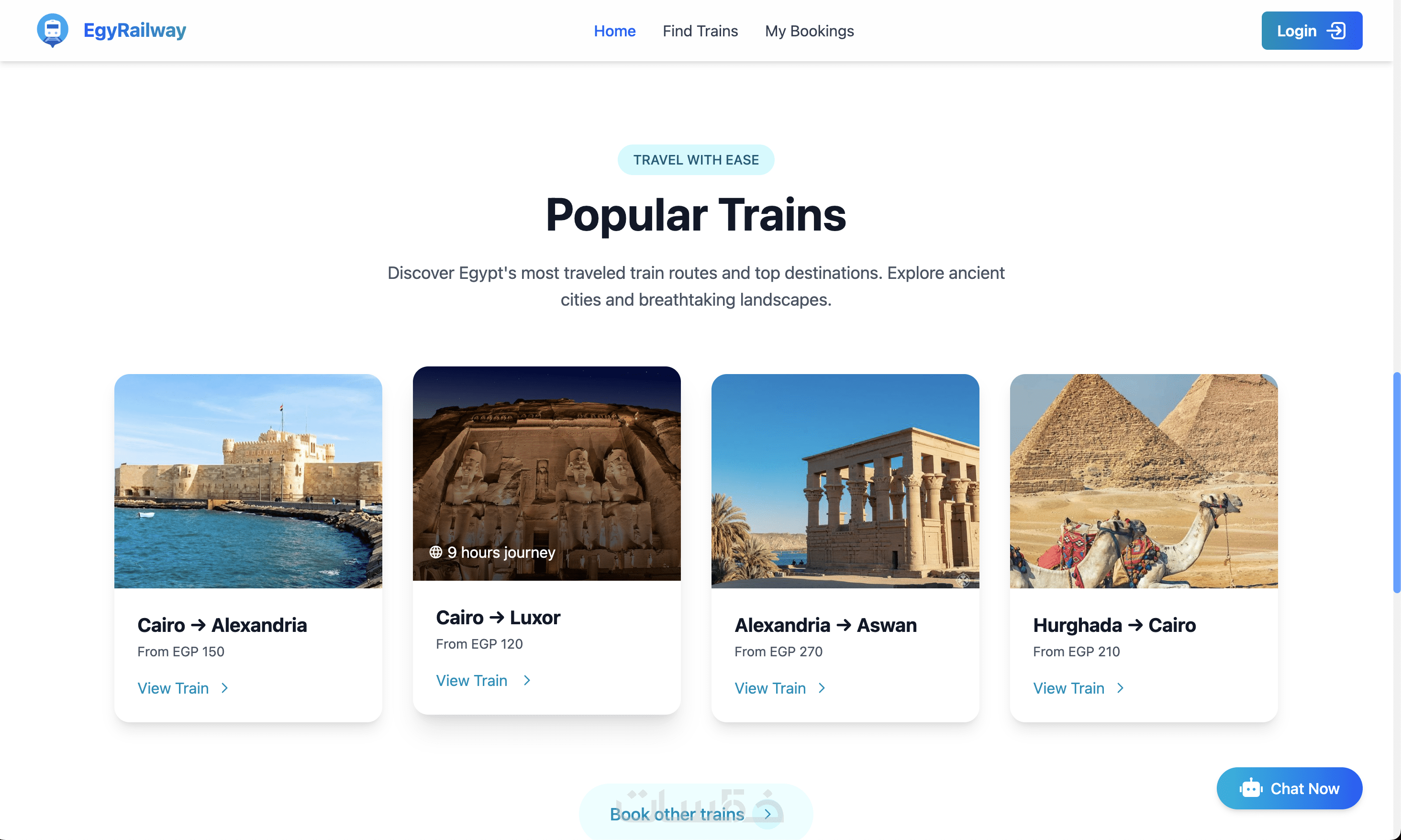The width and height of the screenshot is (1401, 840).
Task: Open My Bookings in navigation
Action: click(x=809, y=31)
